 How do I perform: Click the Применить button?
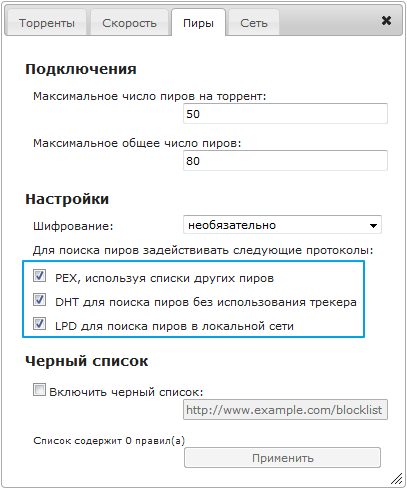click(x=282, y=458)
